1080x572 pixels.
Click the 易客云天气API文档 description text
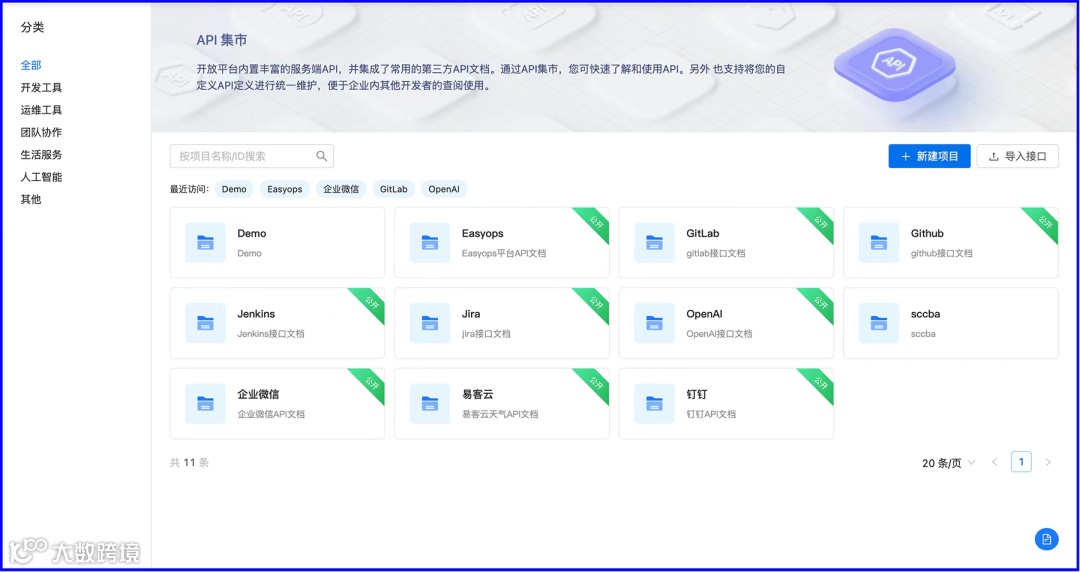click(500, 415)
